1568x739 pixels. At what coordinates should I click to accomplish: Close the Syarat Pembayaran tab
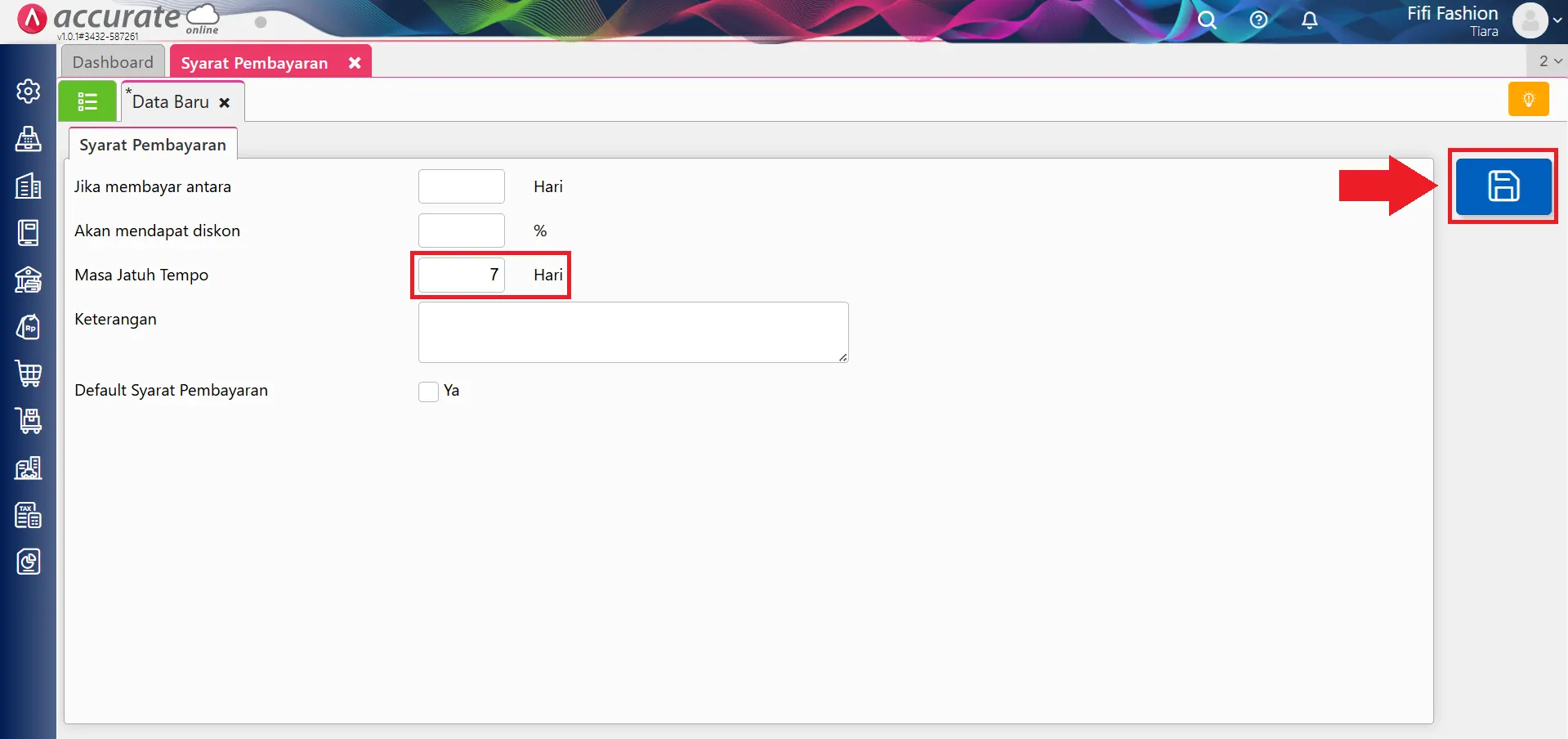[355, 63]
